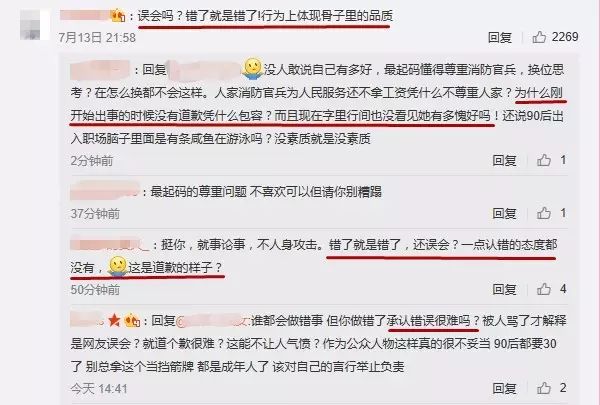Like the top comment with 2269 likes

[x=539, y=37]
